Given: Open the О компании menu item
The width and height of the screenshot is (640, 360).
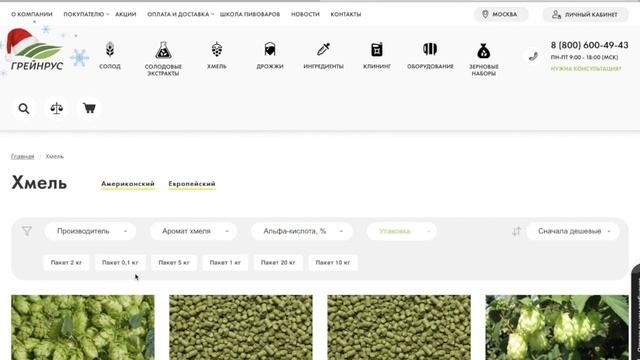Looking at the screenshot, I should pyautogui.click(x=32, y=14).
